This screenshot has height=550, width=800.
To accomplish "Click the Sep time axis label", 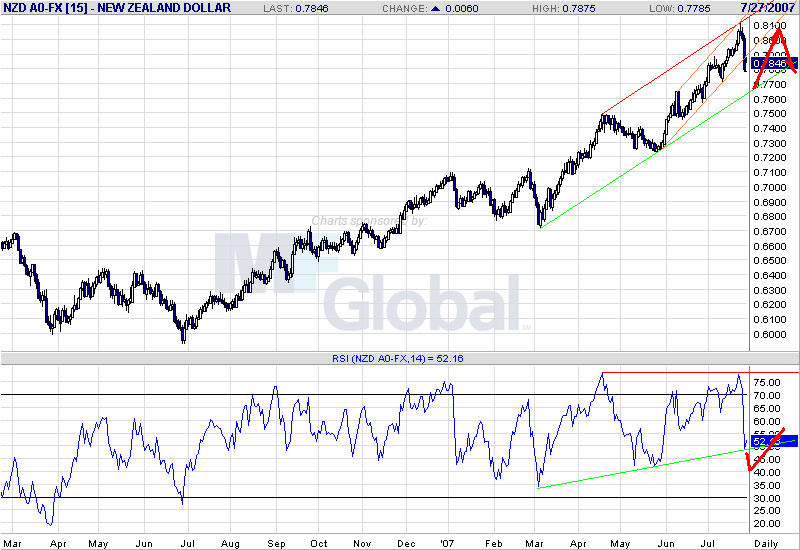I will [x=276, y=544].
